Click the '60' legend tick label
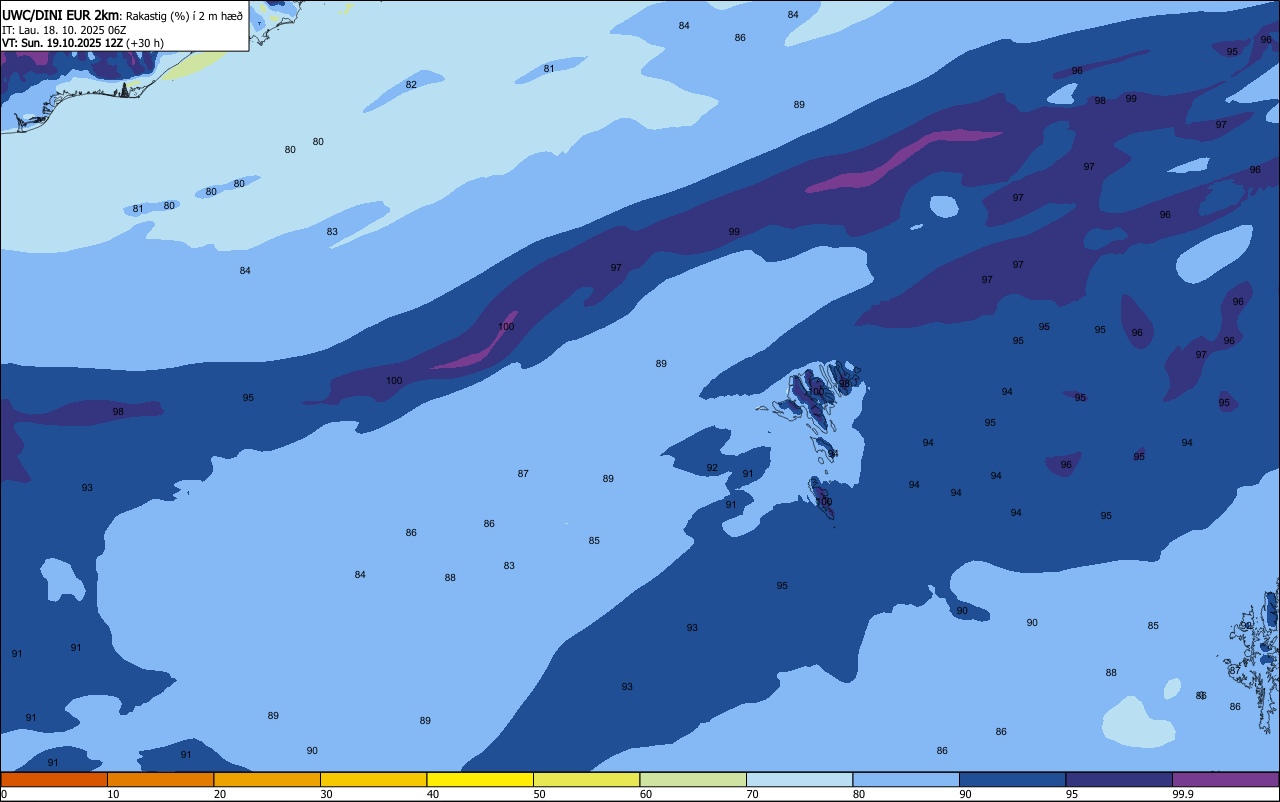1280x802 pixels. click(646, 794)
